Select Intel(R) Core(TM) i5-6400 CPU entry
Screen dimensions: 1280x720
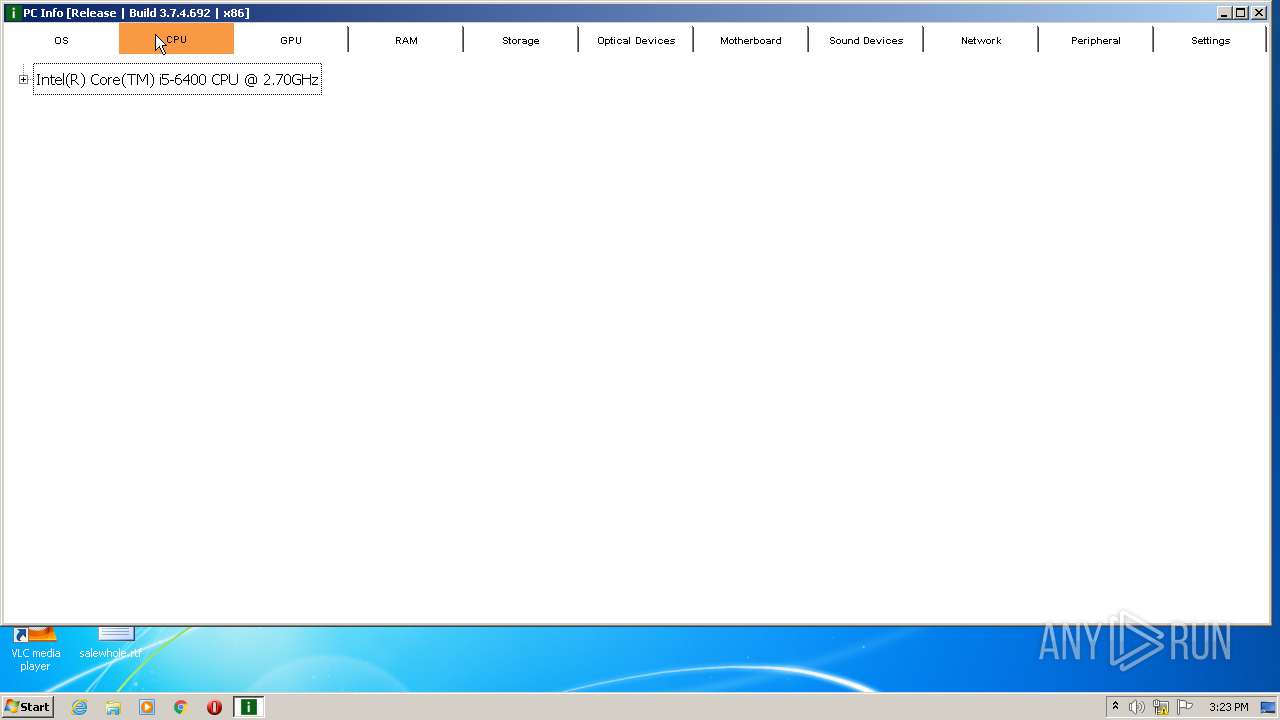pyautogui.click(x=177, y=79)
